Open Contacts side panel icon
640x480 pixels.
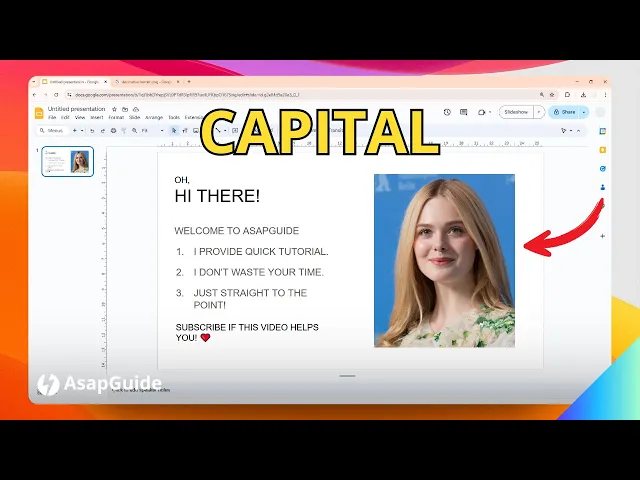[x=602, y=187]
